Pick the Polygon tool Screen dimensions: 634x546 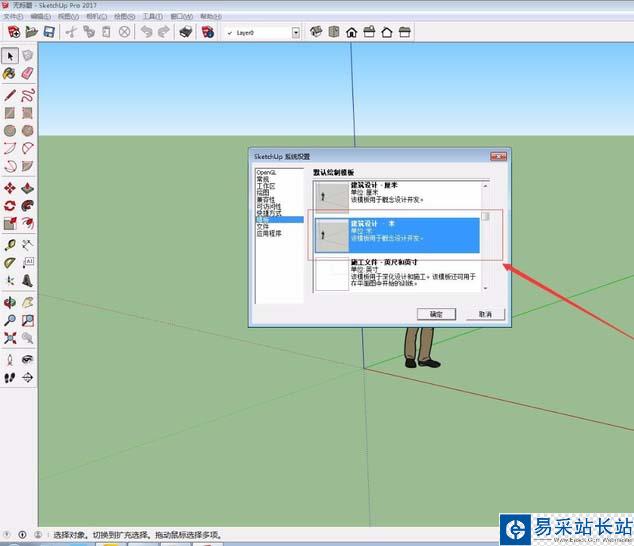(27, 131)
